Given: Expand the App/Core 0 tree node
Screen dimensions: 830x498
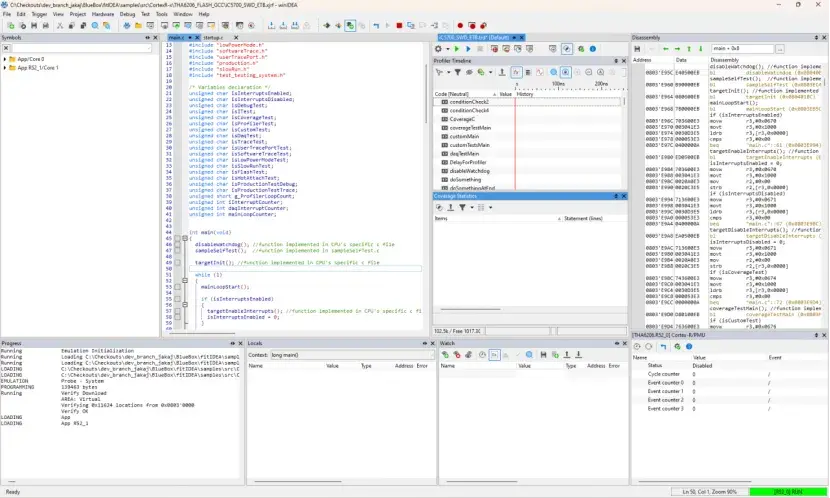Looking at the screenshot, I should click(x=5, y=59).
